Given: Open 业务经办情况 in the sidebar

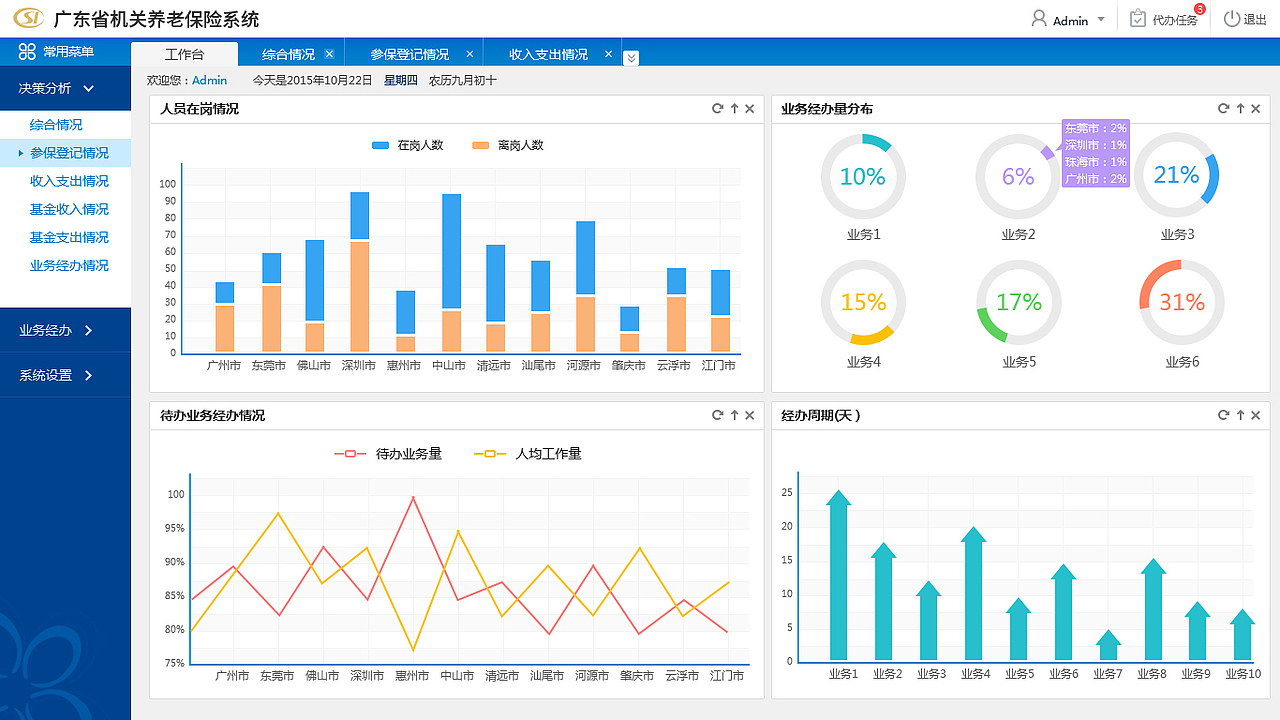Looking at the screenshot, I should 69,265.
